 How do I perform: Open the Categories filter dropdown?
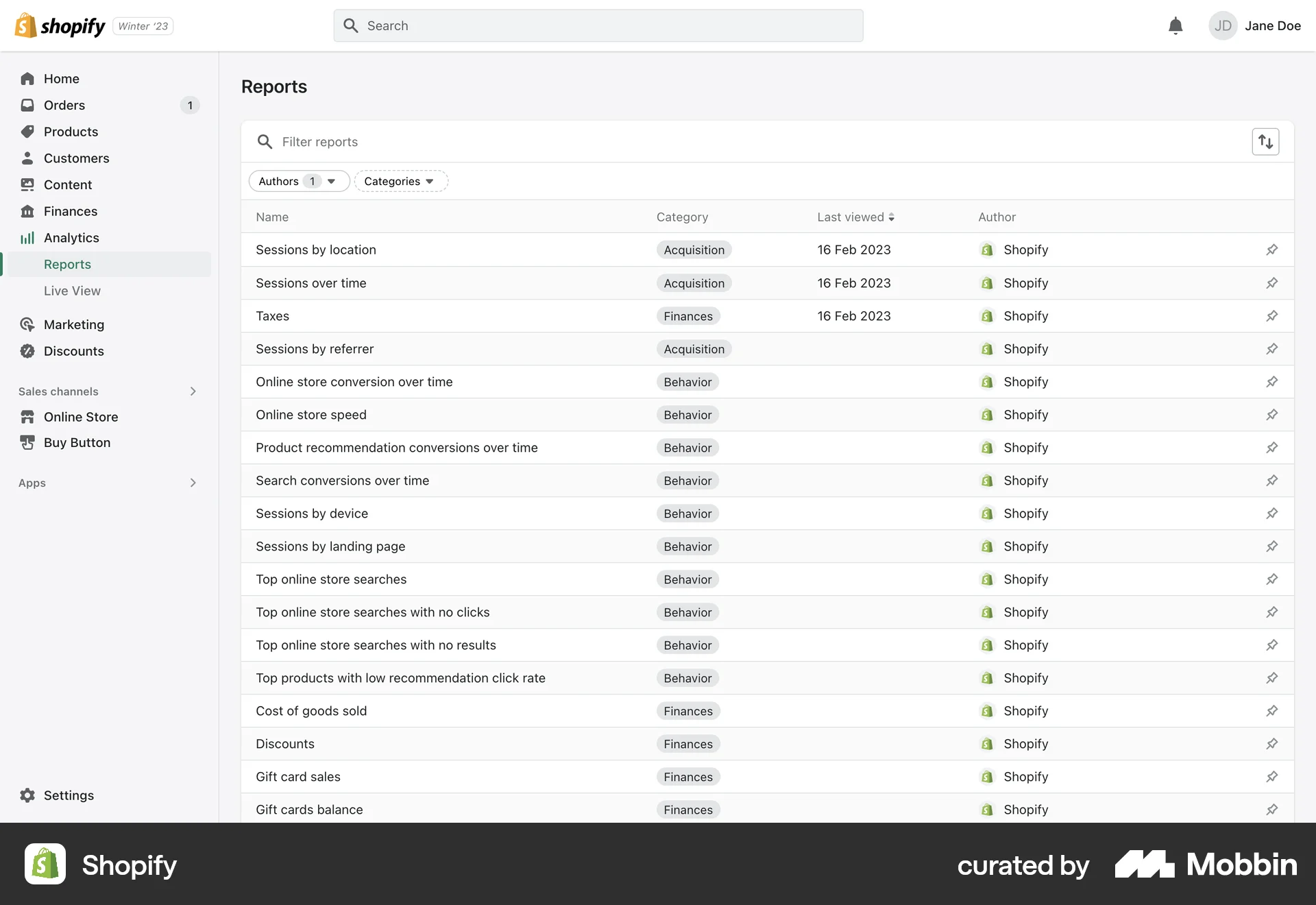point(400,181)
